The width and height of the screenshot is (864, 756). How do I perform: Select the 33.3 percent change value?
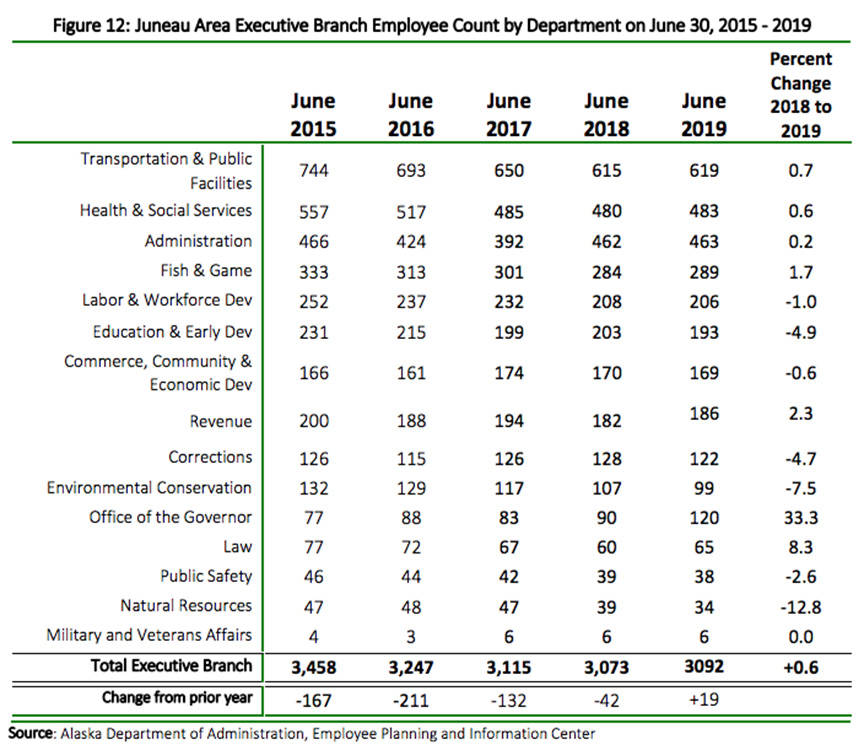[x=801, y=518]
